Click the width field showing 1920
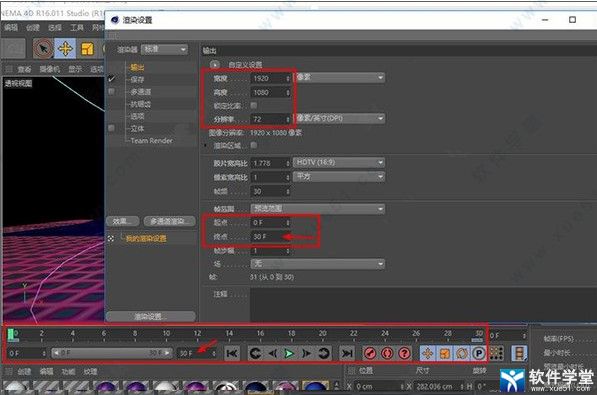The width and height of the screenshot is (597, 395). [x=270, y=78]
